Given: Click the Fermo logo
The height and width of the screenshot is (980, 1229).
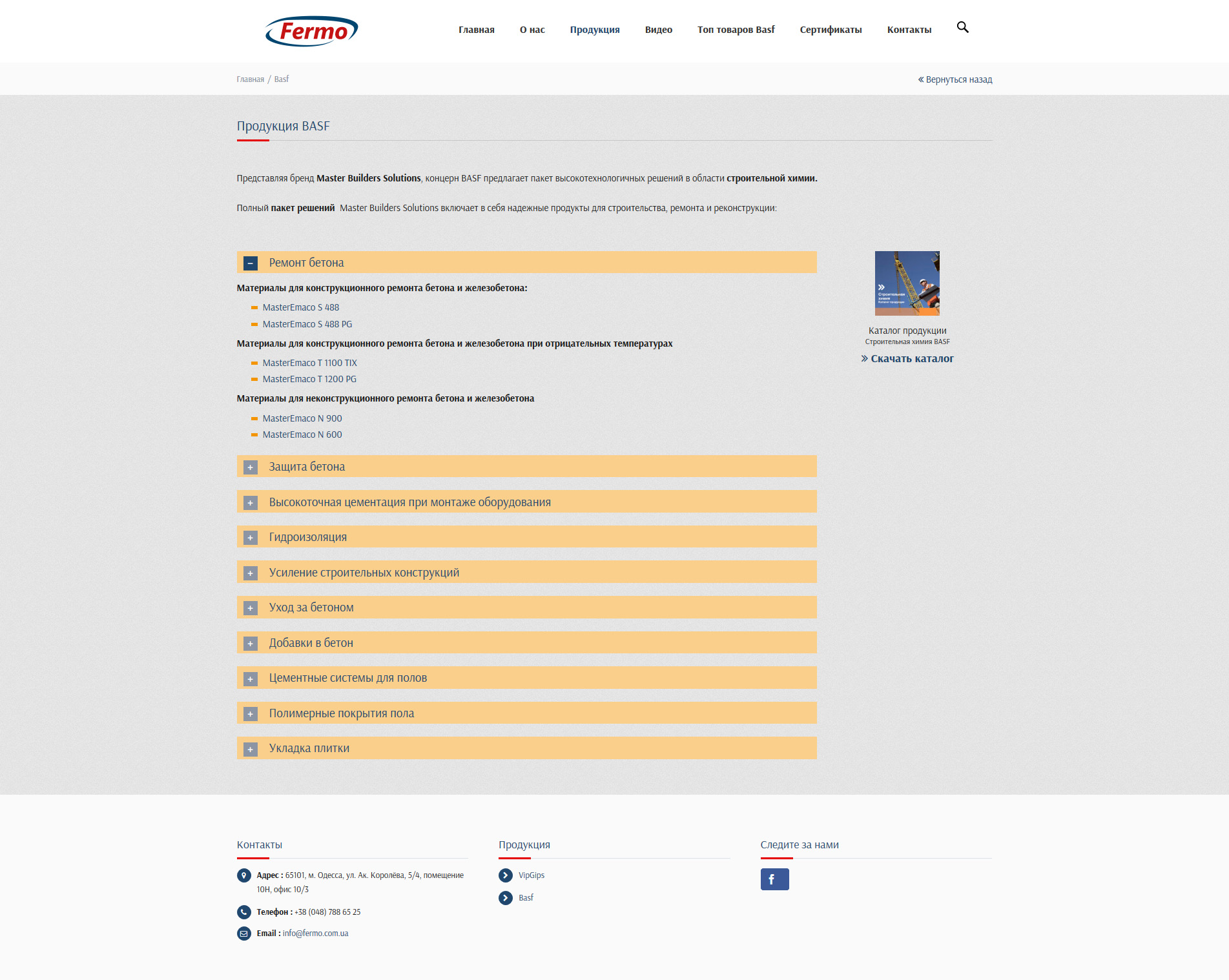Looking at the screenshot, I should [x=311, y=31].
